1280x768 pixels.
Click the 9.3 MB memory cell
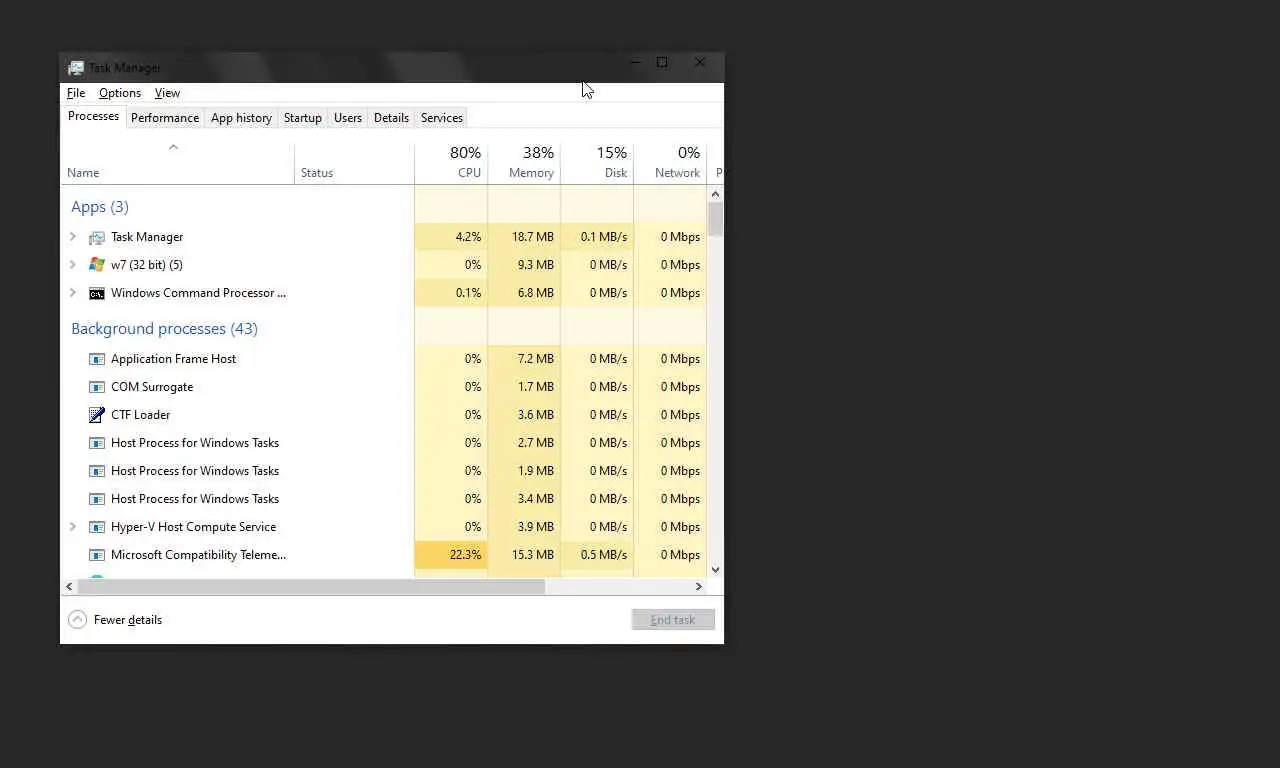coord(524,265)
